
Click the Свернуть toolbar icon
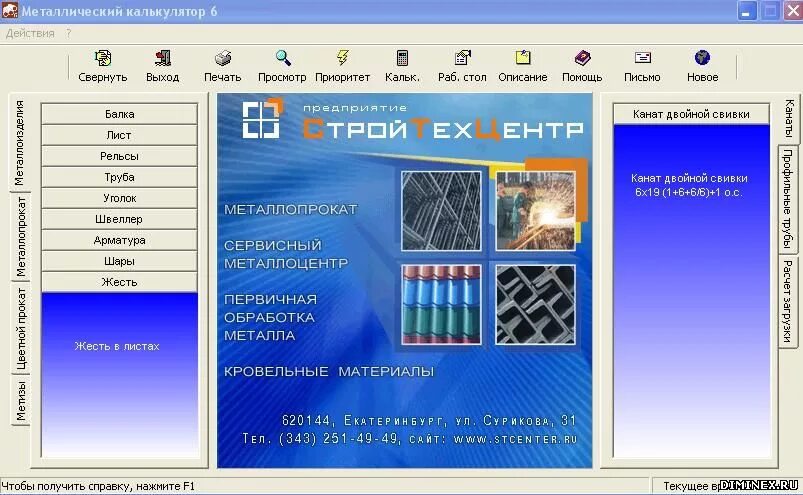click(103, 58)
